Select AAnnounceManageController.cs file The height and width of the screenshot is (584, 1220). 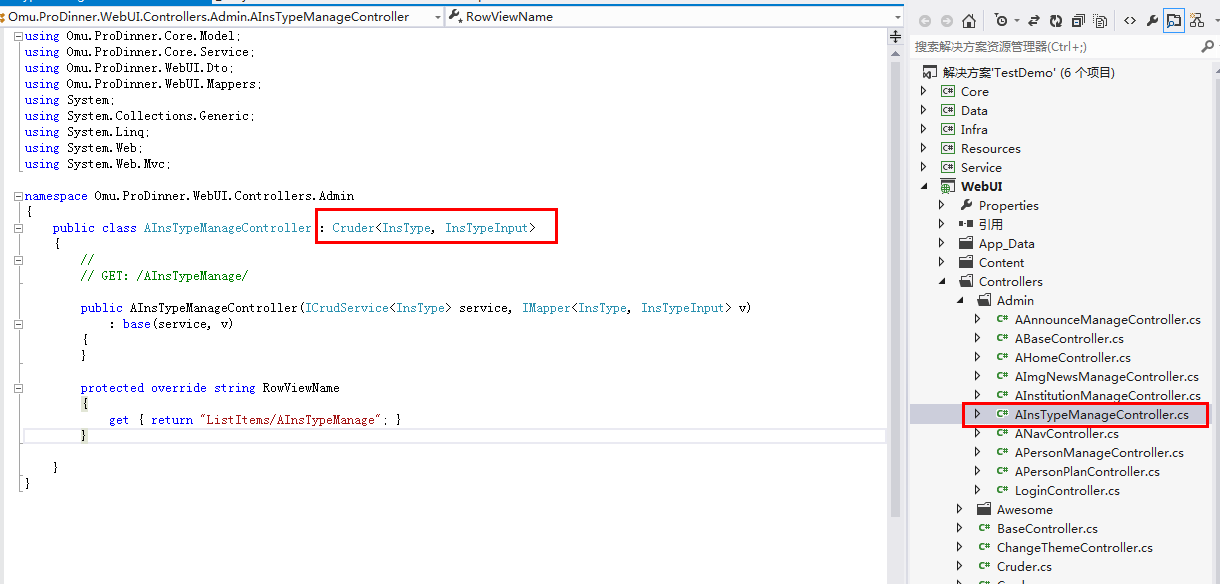1107,319
